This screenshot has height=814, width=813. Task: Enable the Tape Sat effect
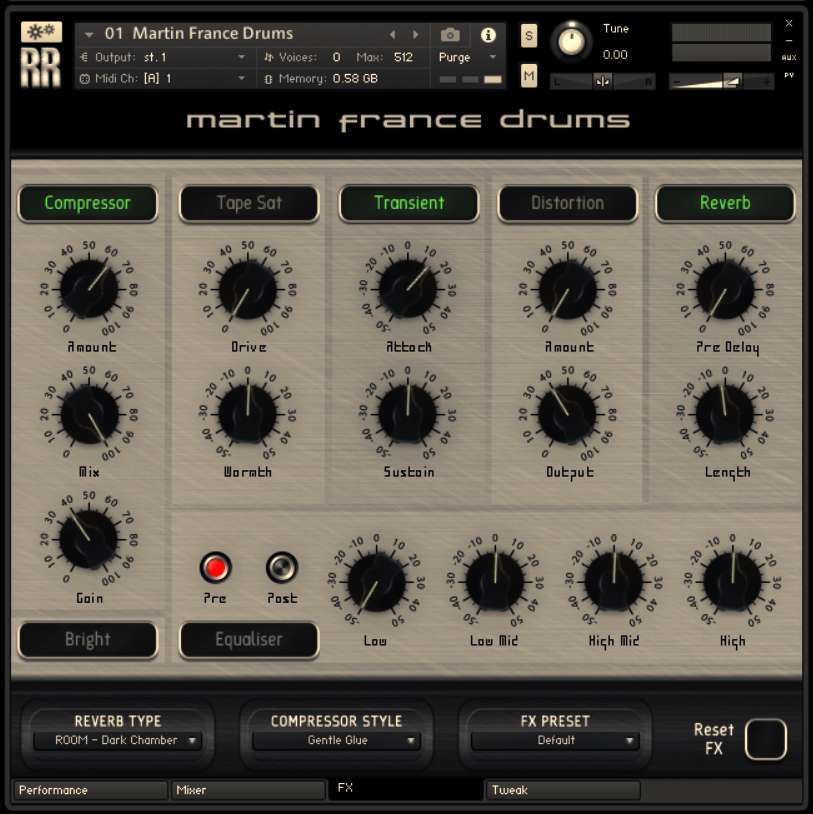pos(249,203)
